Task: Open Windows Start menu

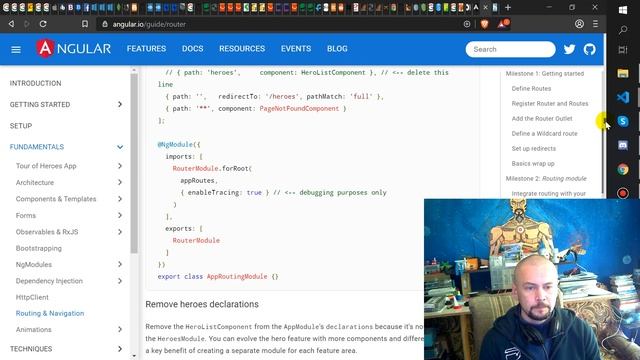Action: click(623, 10)
